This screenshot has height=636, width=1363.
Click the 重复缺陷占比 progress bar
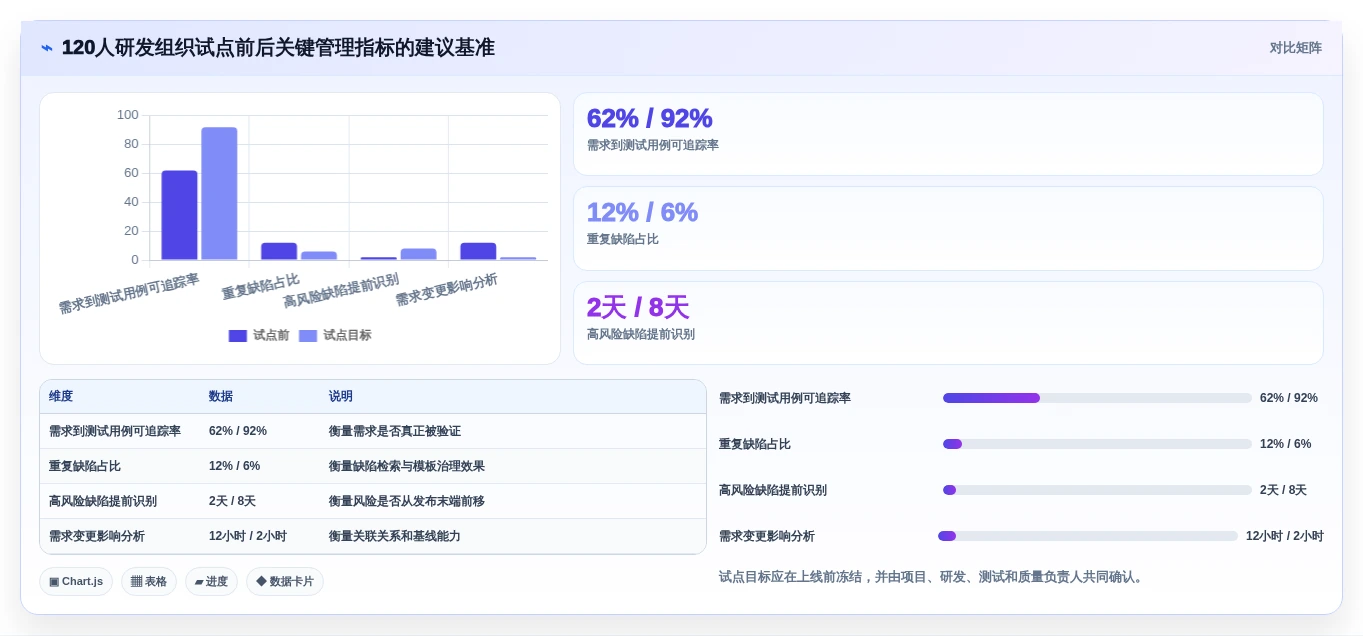[x=1097, y=444]
